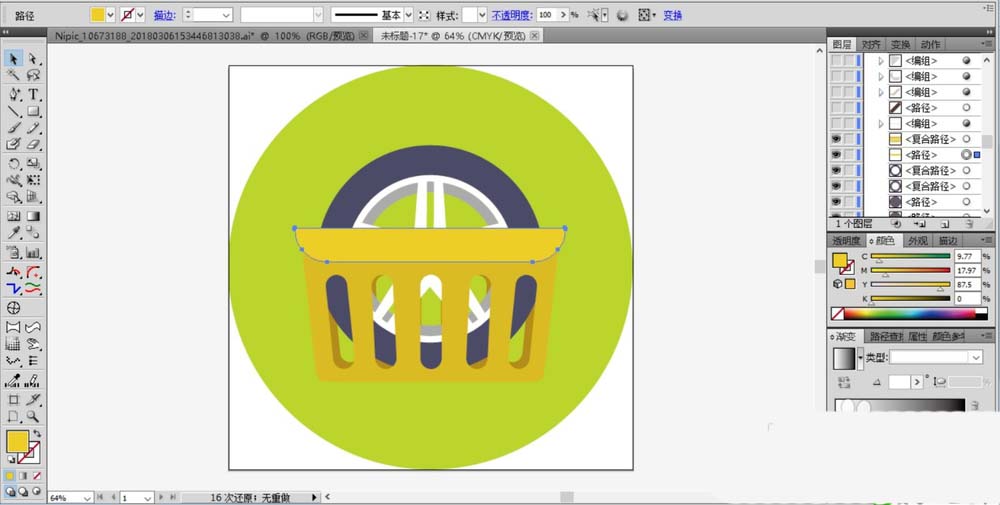Viewport: 1000px width, 505px height.
Task: Switch to the 动作 panel tab
Action: [x=930, y=45]
